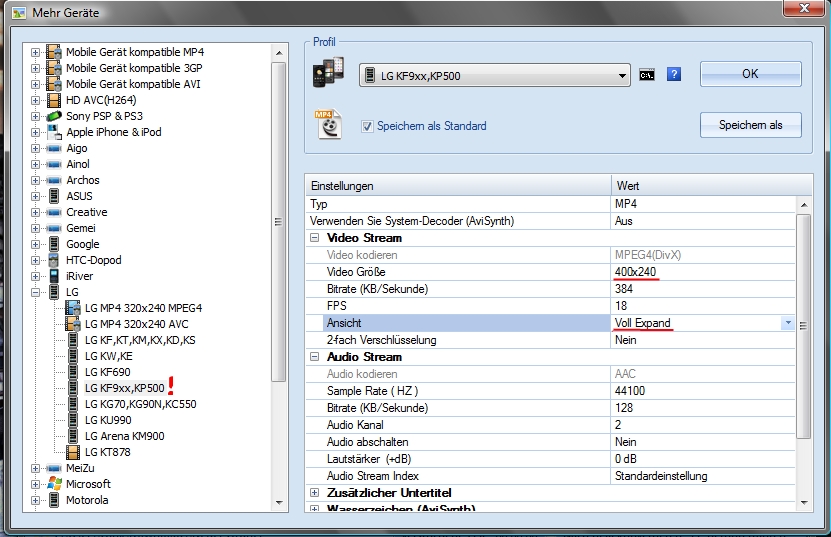Collapse the Video Stream section
The height and width of the screenshot is (537, 831).
tap(314, 238)
